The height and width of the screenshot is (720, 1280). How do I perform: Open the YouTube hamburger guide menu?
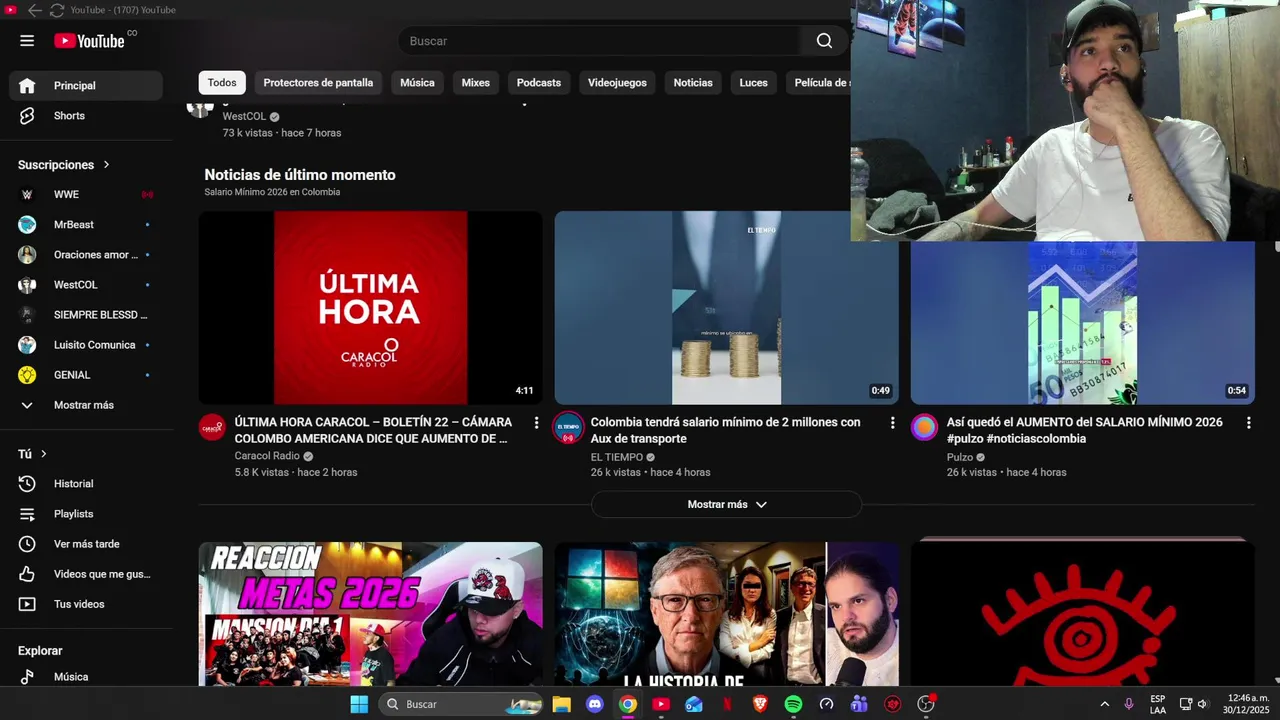click(27, 41)
